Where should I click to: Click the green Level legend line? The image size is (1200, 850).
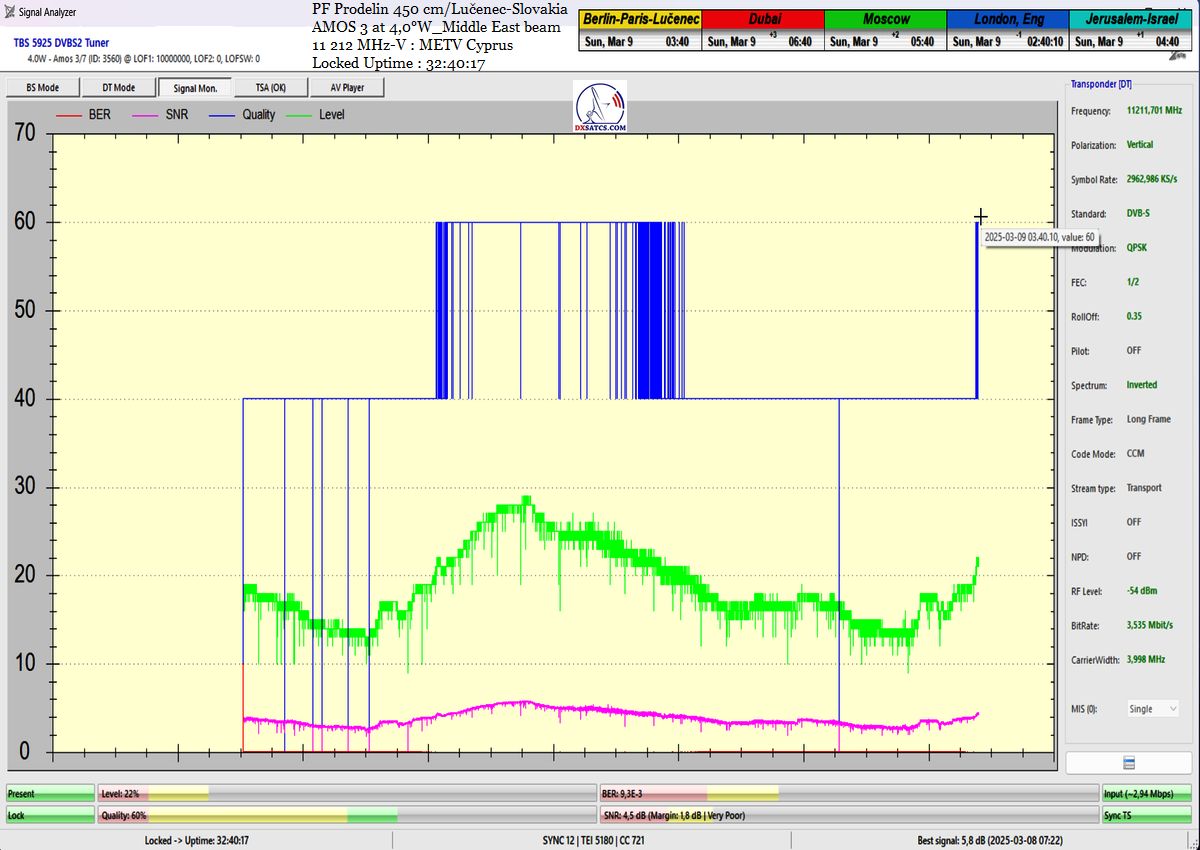[299, 115]
